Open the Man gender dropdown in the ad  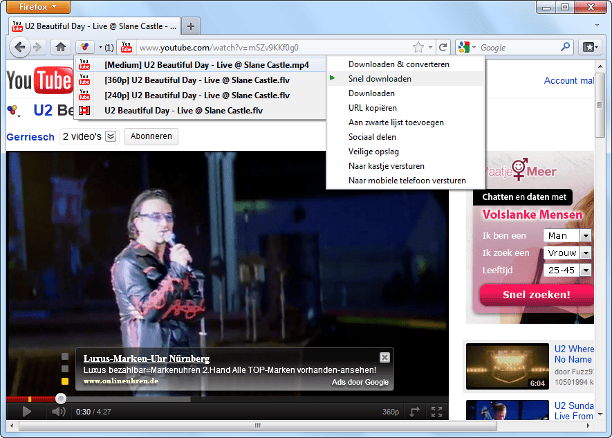coord(567,236)
